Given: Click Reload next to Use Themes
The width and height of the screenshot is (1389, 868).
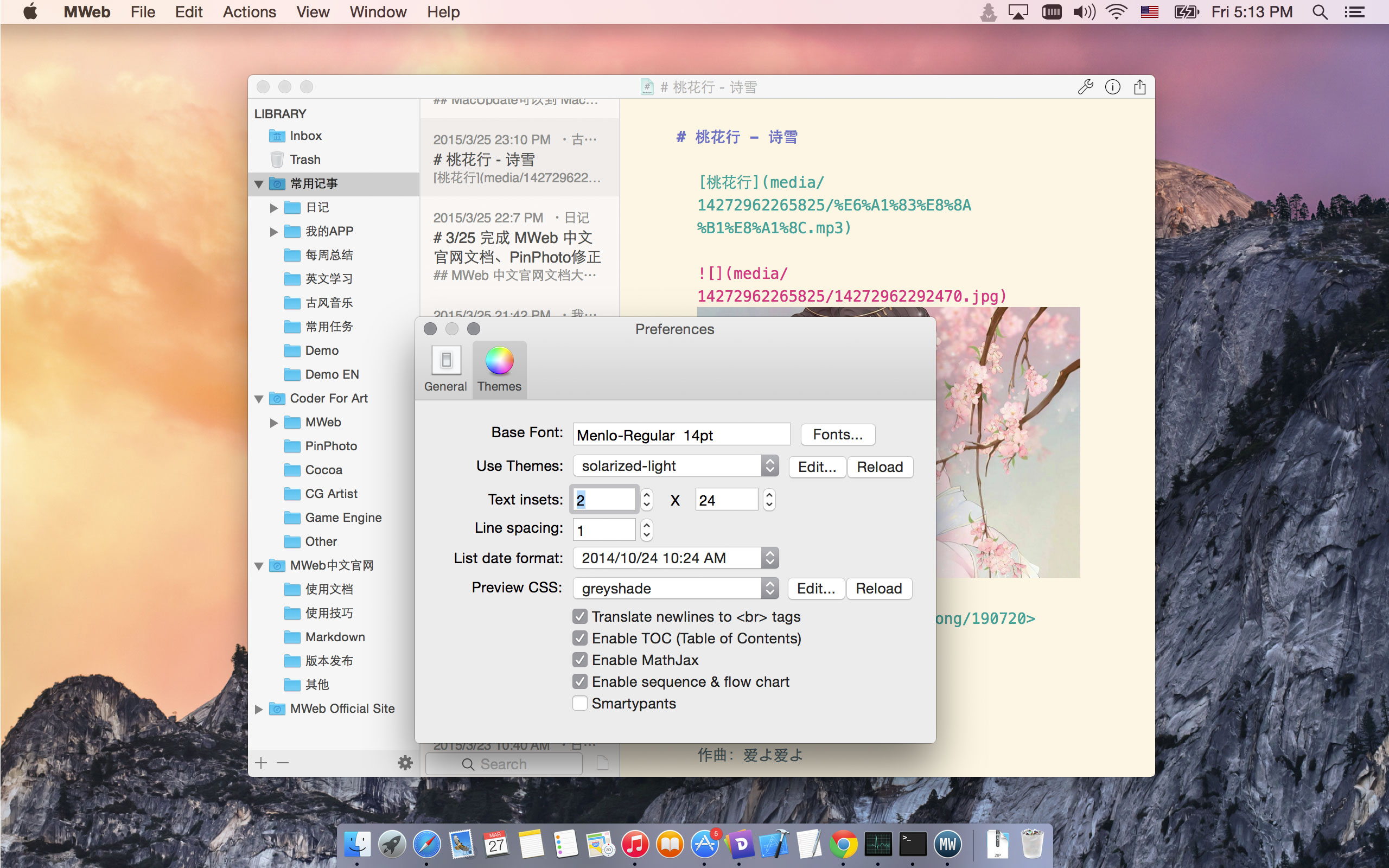Looking at the screenshot, I should click(x=880, y=467).
